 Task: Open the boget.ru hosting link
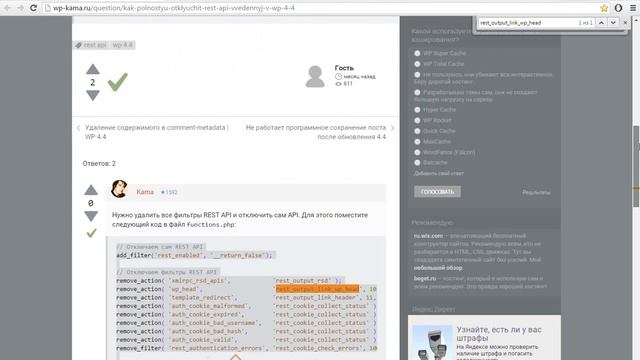coord(425,278)
